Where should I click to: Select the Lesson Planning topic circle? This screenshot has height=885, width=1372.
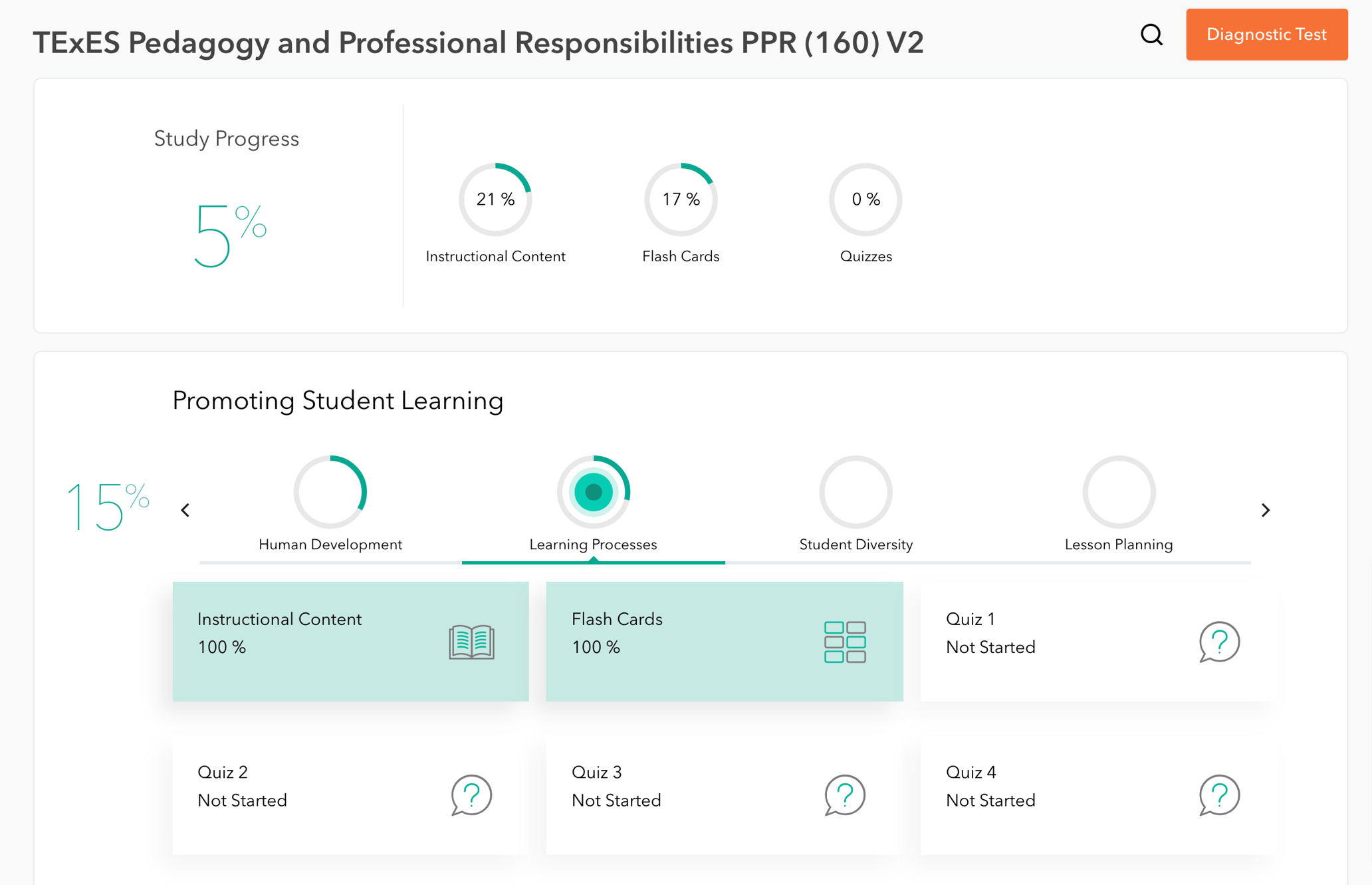[x=1118, y=492]
